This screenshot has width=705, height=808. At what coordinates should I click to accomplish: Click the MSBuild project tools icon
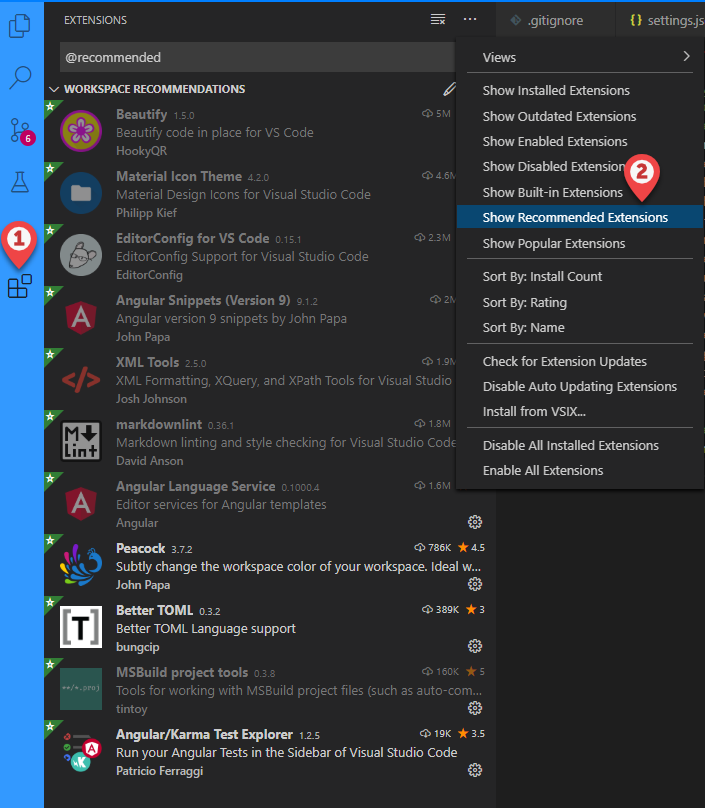[81, 689]
